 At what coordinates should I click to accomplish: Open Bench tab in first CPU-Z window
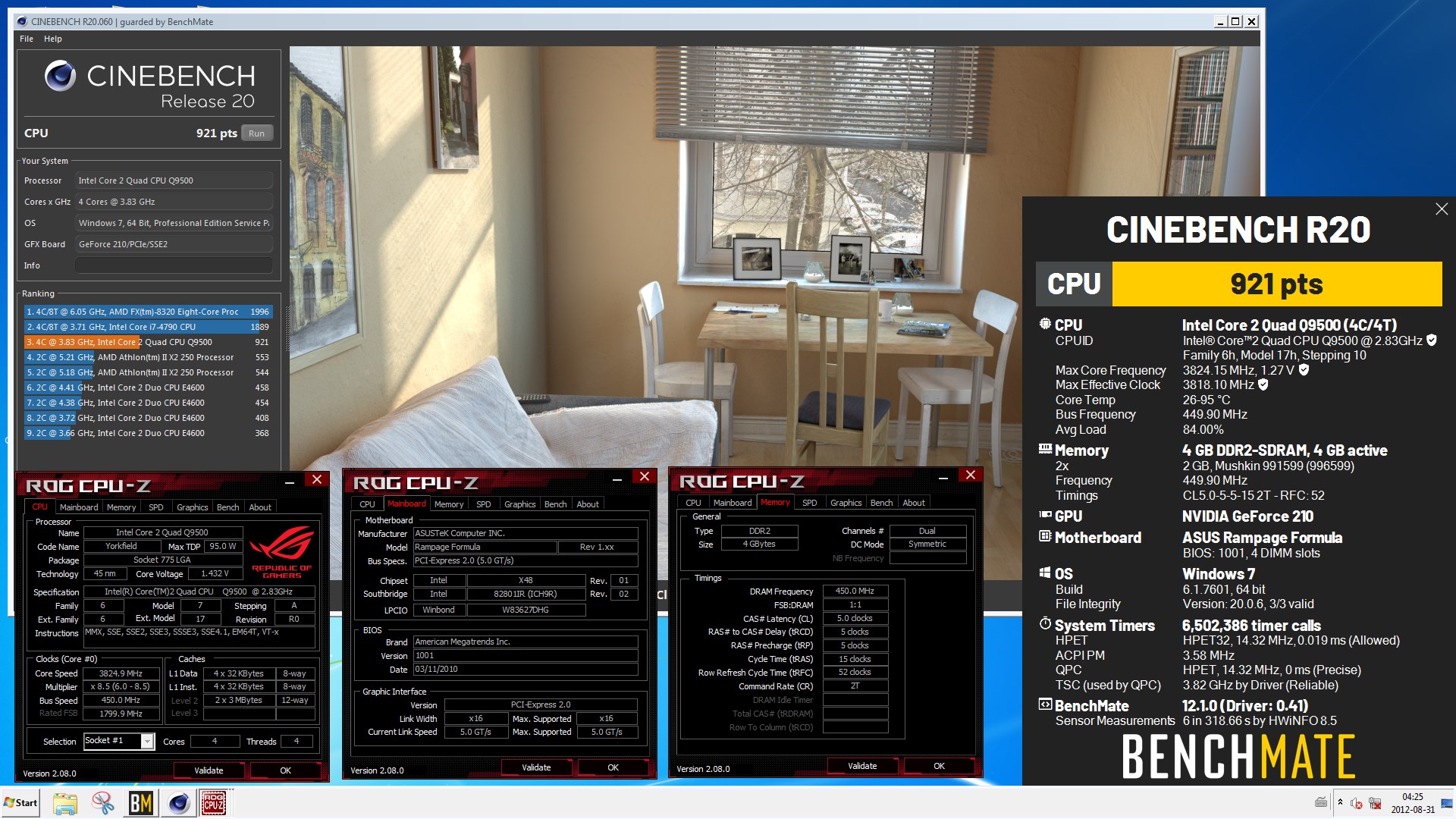click(227, 507)
